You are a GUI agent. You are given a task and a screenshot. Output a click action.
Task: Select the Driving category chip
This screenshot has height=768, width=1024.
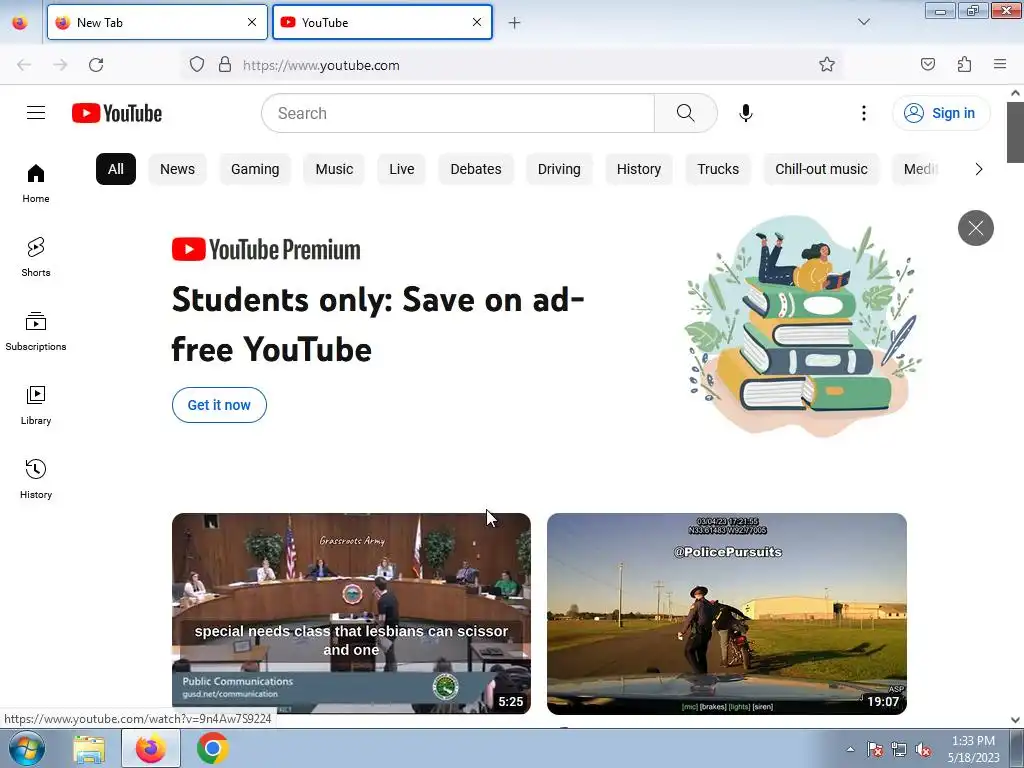[x=559, y=169]
